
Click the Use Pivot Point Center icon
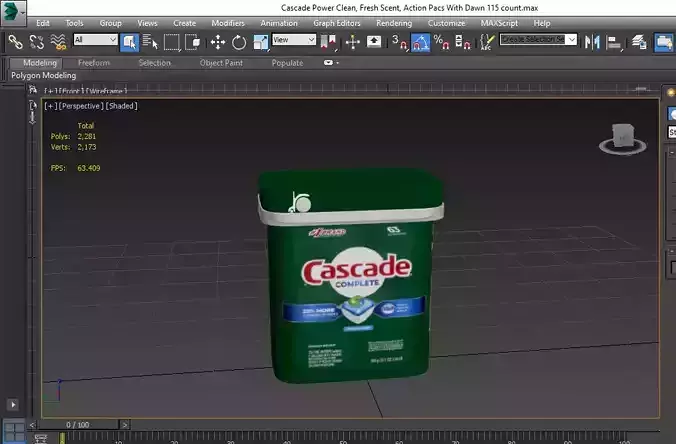[329, 42]
